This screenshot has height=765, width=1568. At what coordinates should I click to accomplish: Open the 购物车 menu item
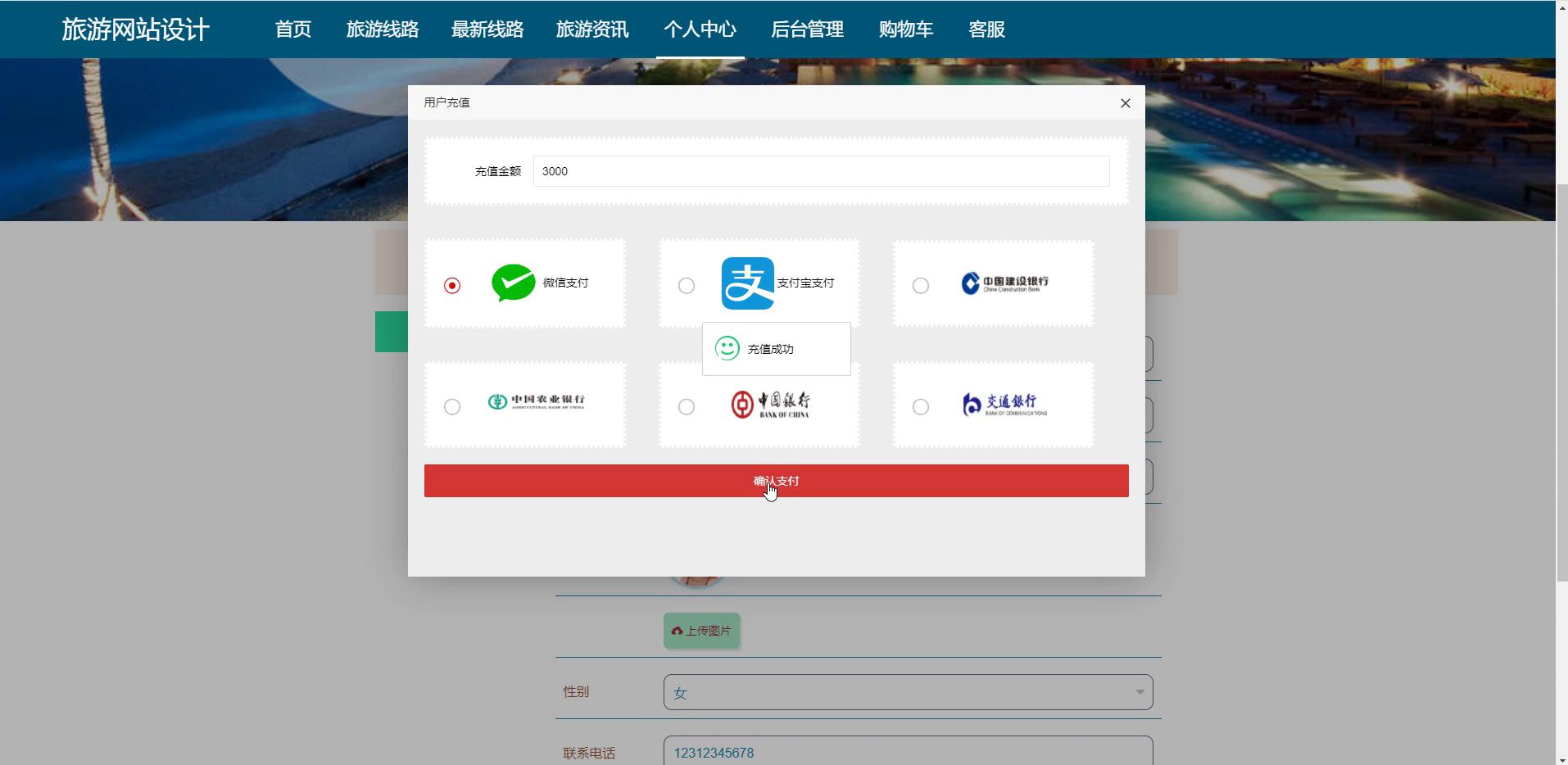906,29
